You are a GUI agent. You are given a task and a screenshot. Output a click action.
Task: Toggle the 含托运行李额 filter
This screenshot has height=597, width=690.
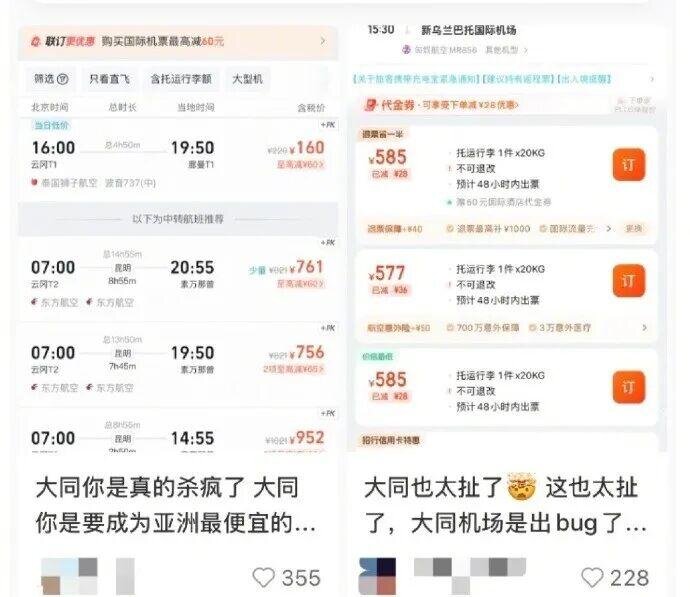(x=181, y=79)
